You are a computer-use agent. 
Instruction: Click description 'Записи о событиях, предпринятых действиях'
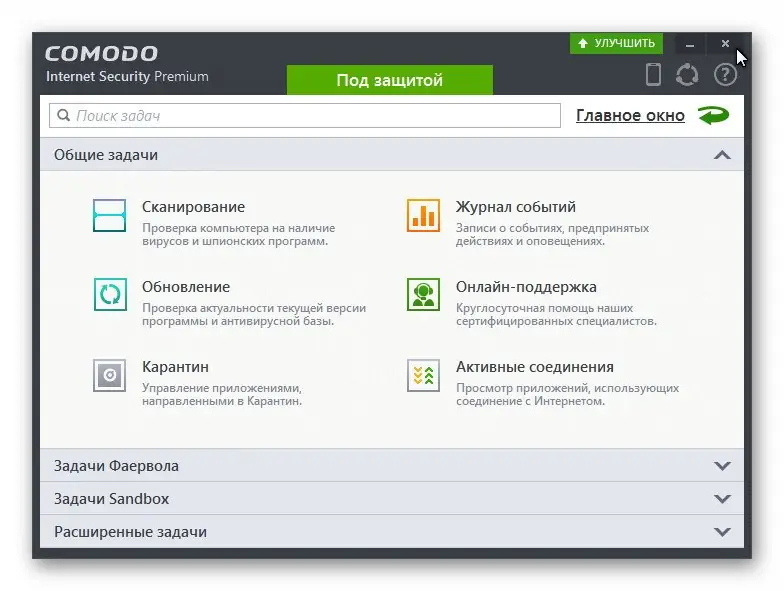(552, 234)
